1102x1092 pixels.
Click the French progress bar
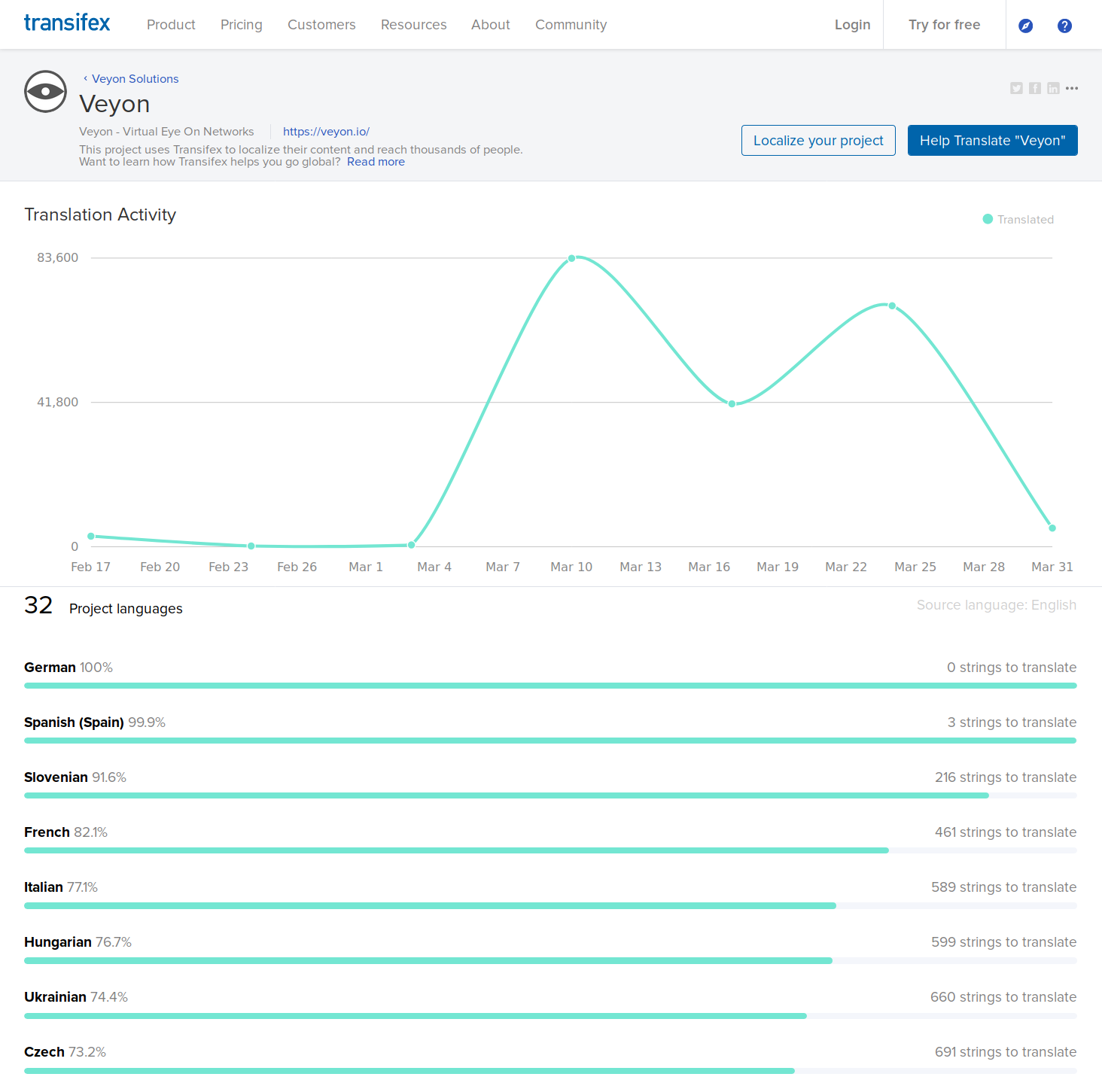pyautogui.click(x=550, y=850)
